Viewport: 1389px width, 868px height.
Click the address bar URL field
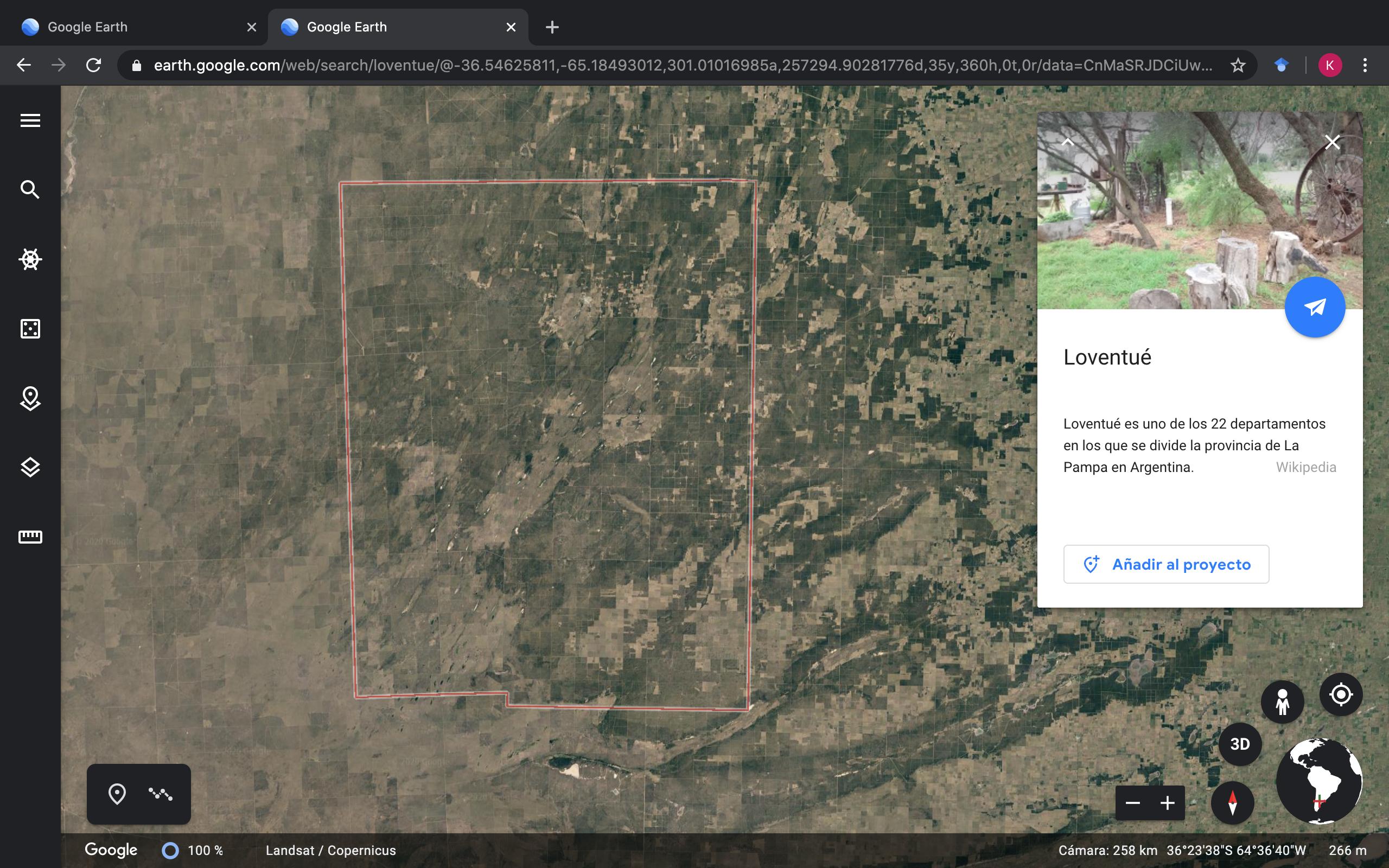click(x=683, y=65)
